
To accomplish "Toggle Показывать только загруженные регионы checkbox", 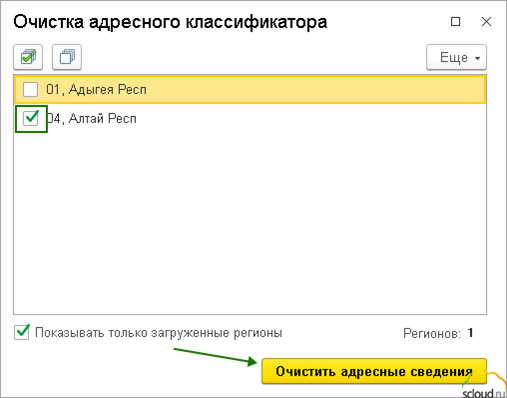I will point(22,332).
